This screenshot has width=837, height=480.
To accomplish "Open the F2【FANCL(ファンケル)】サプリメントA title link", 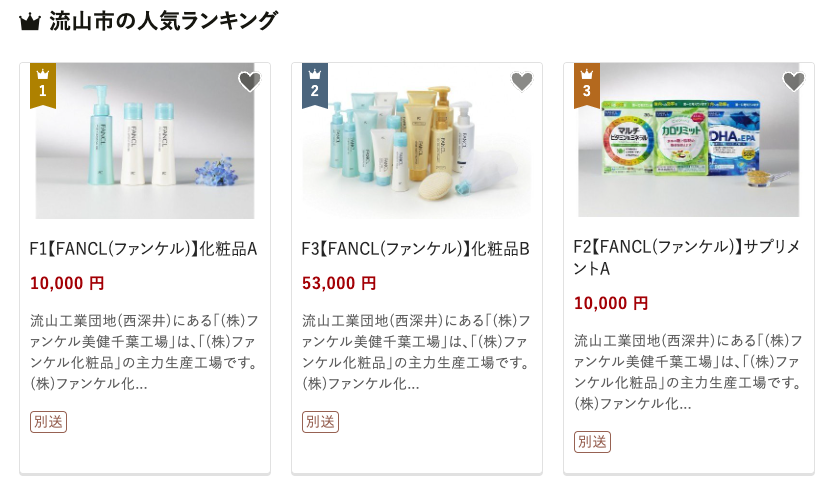I will pos(686,258).
